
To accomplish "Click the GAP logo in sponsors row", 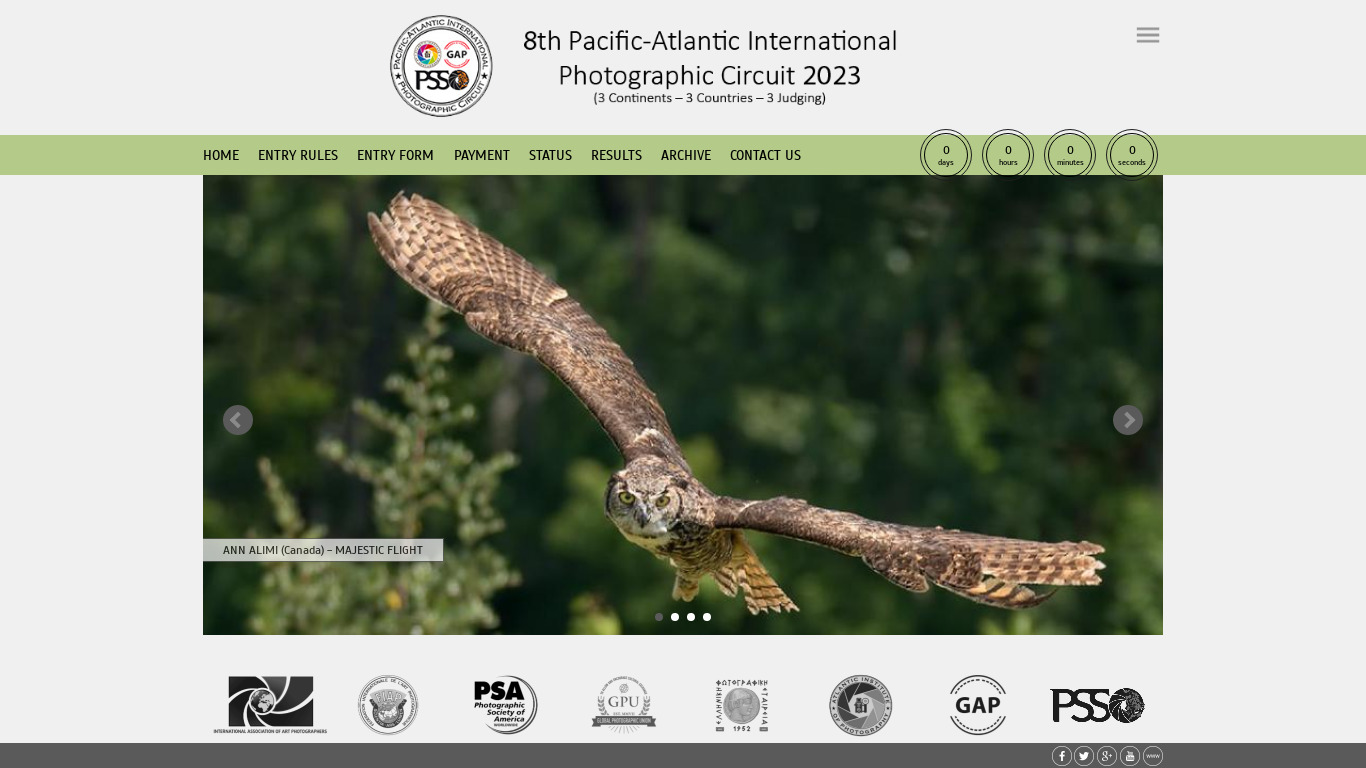I will pos(977,705).
